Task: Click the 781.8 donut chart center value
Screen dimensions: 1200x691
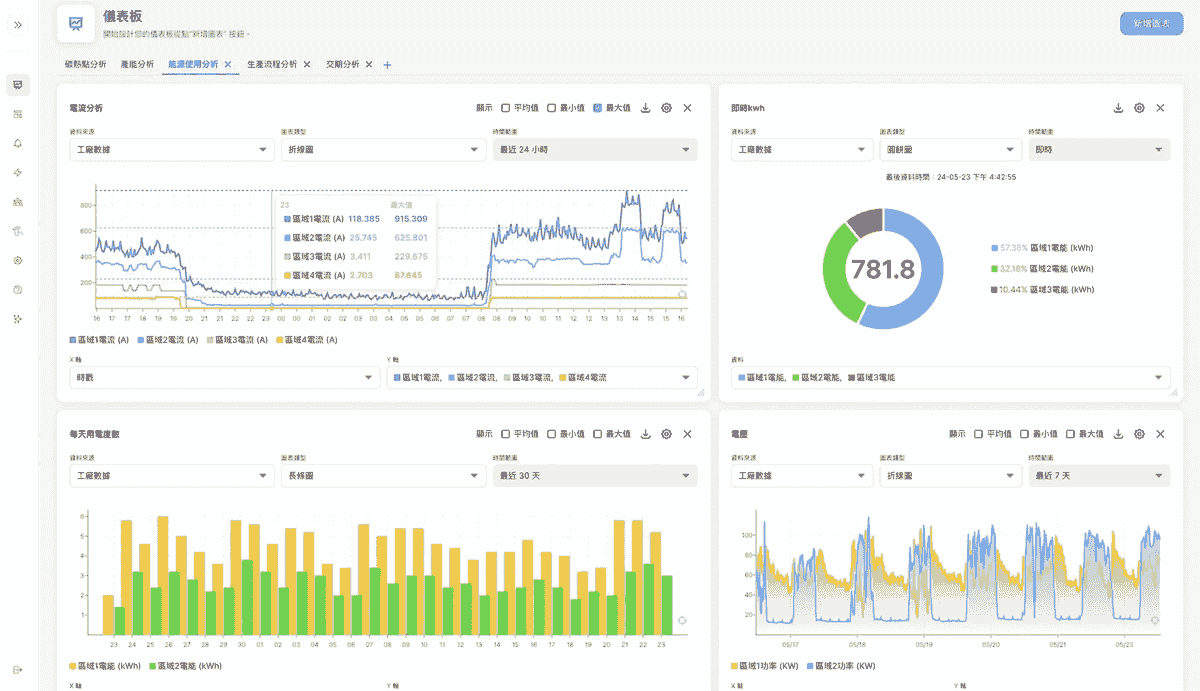Action: [881, 269]
